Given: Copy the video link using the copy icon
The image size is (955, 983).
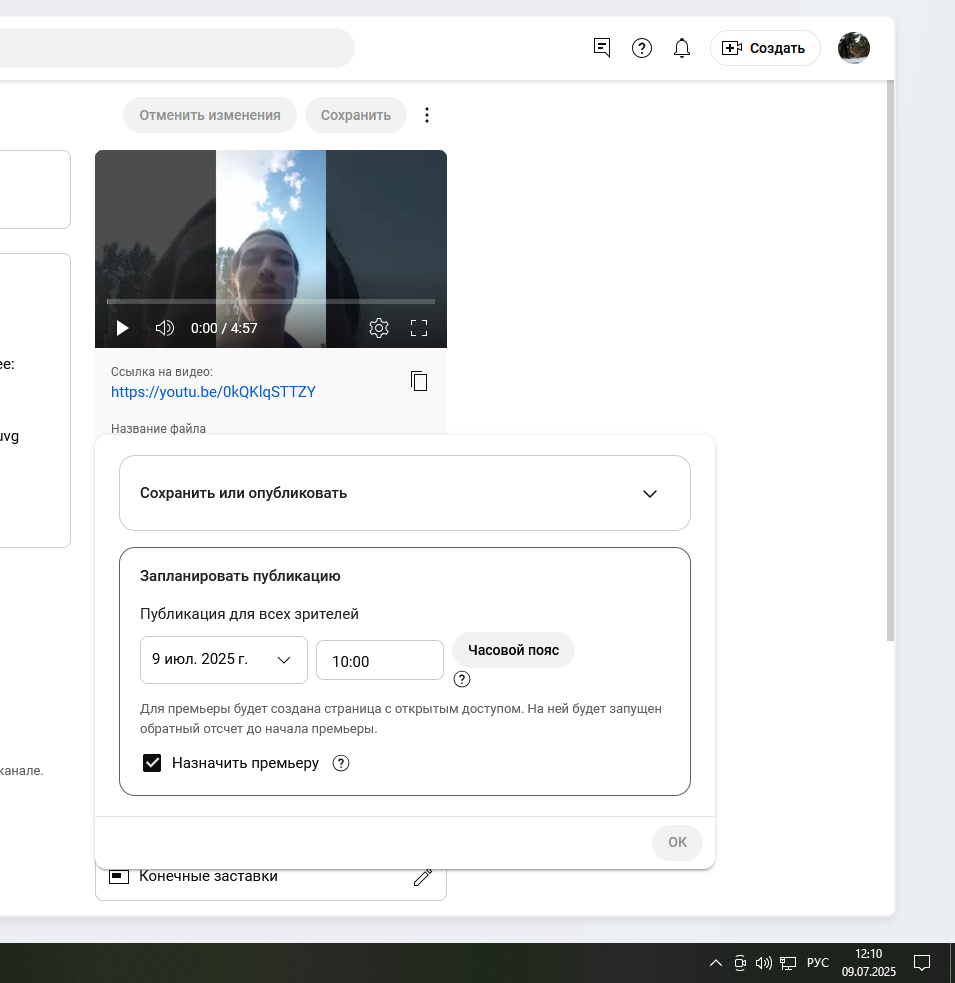Looking at the screenshot, I should [418, 381].
